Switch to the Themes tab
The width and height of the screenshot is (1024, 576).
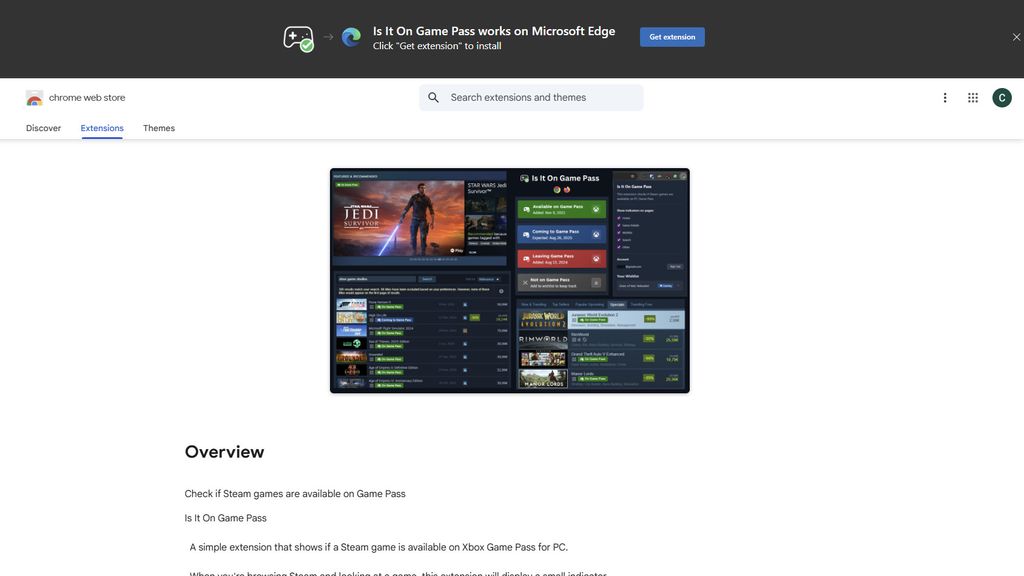[x=159, y=128]
